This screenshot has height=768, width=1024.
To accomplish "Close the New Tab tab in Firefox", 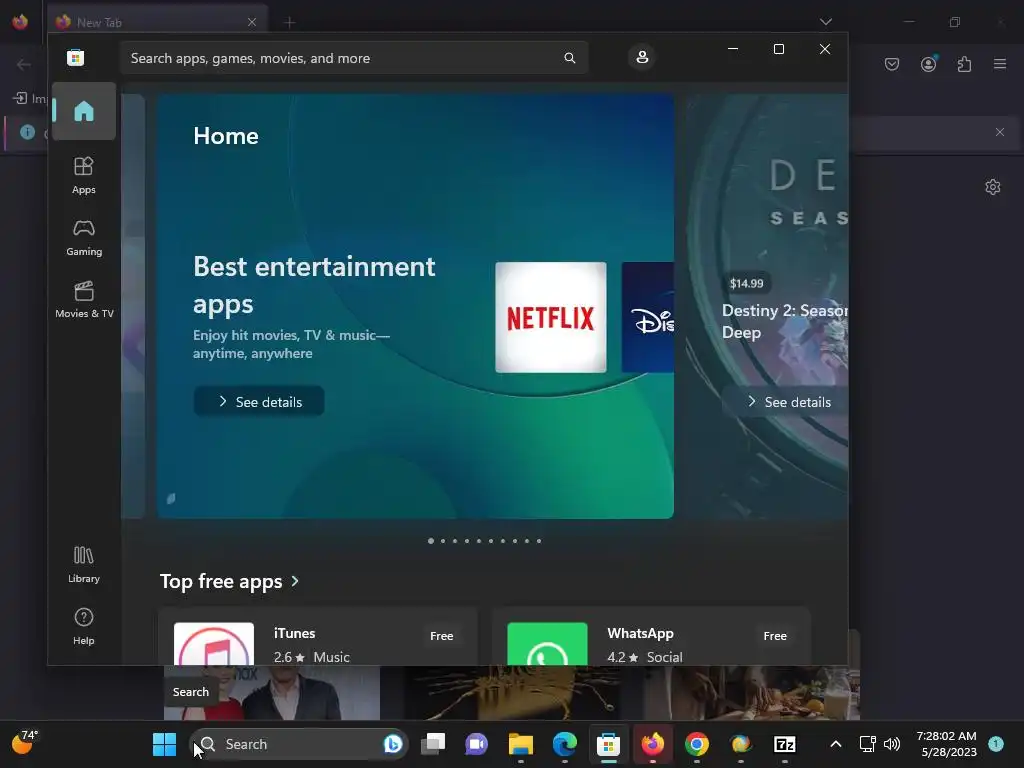I will (251, 22).
